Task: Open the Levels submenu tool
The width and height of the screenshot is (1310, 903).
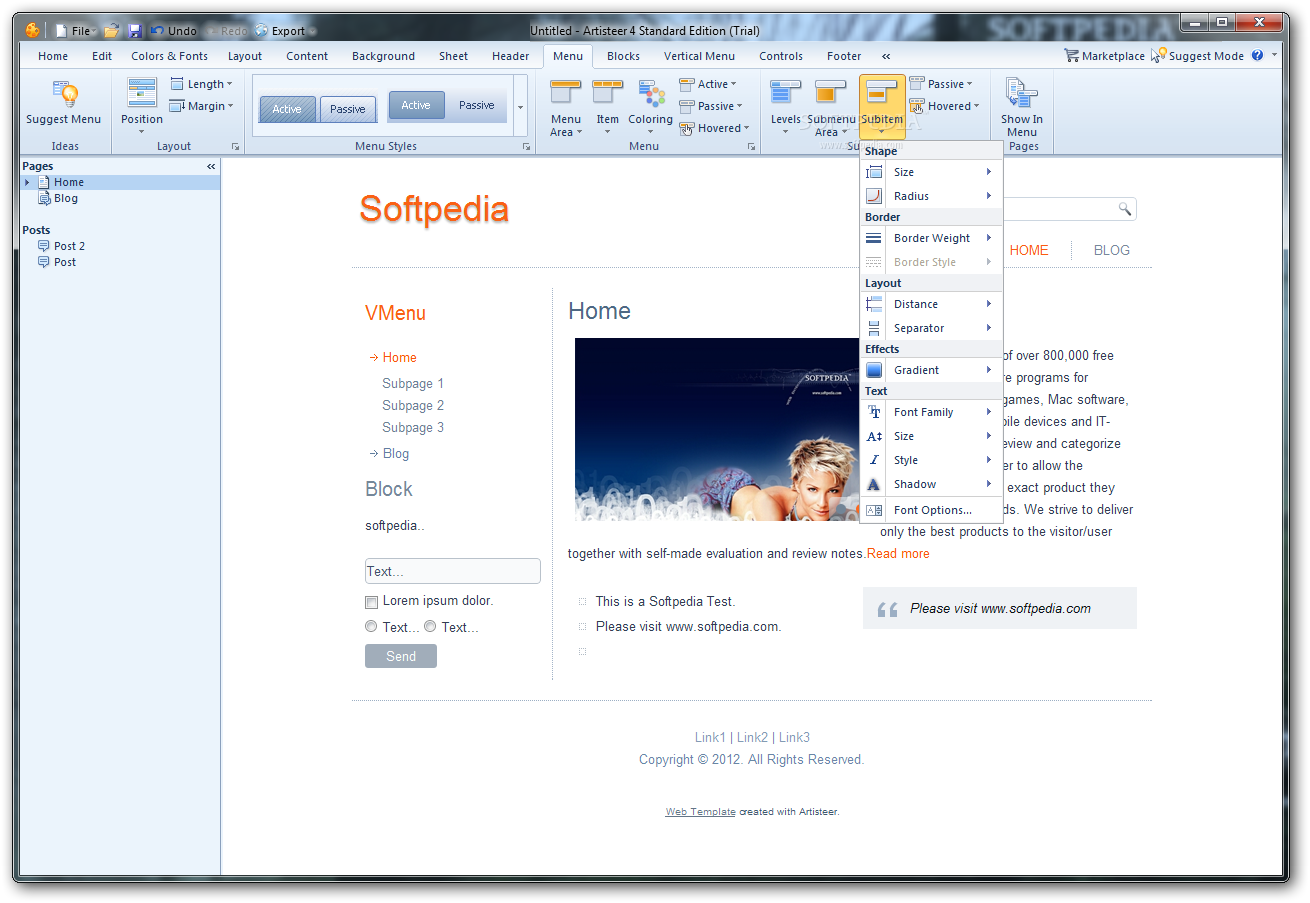Action: (786, 108)
